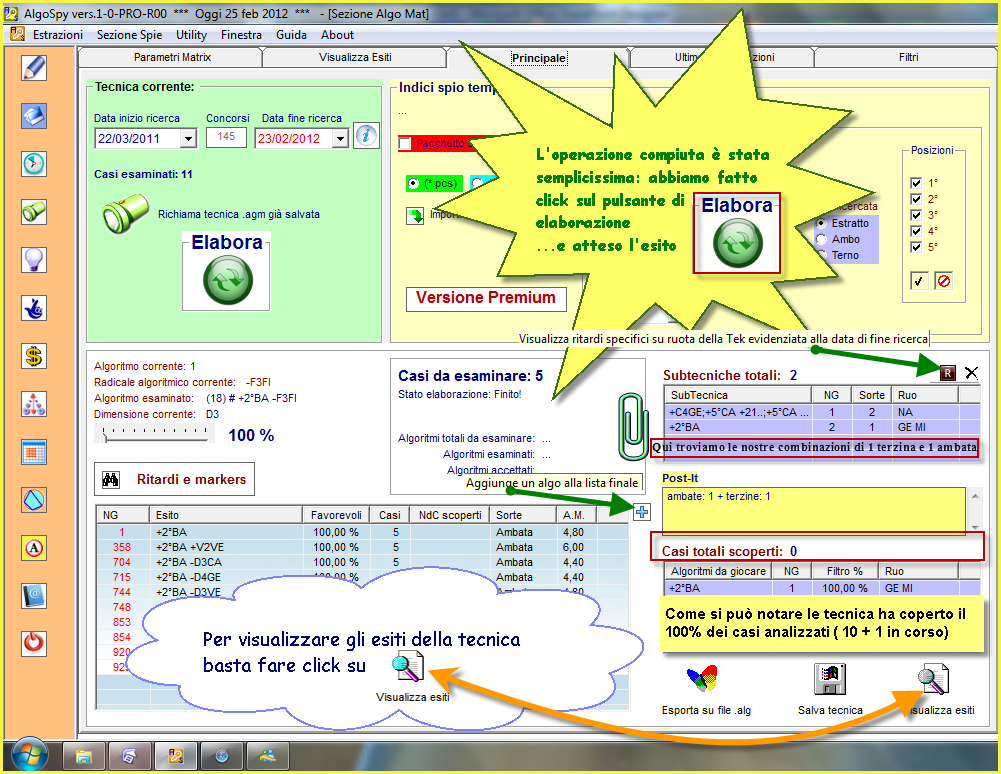Click the Post-It vertical scrollbar

point(975,511)
